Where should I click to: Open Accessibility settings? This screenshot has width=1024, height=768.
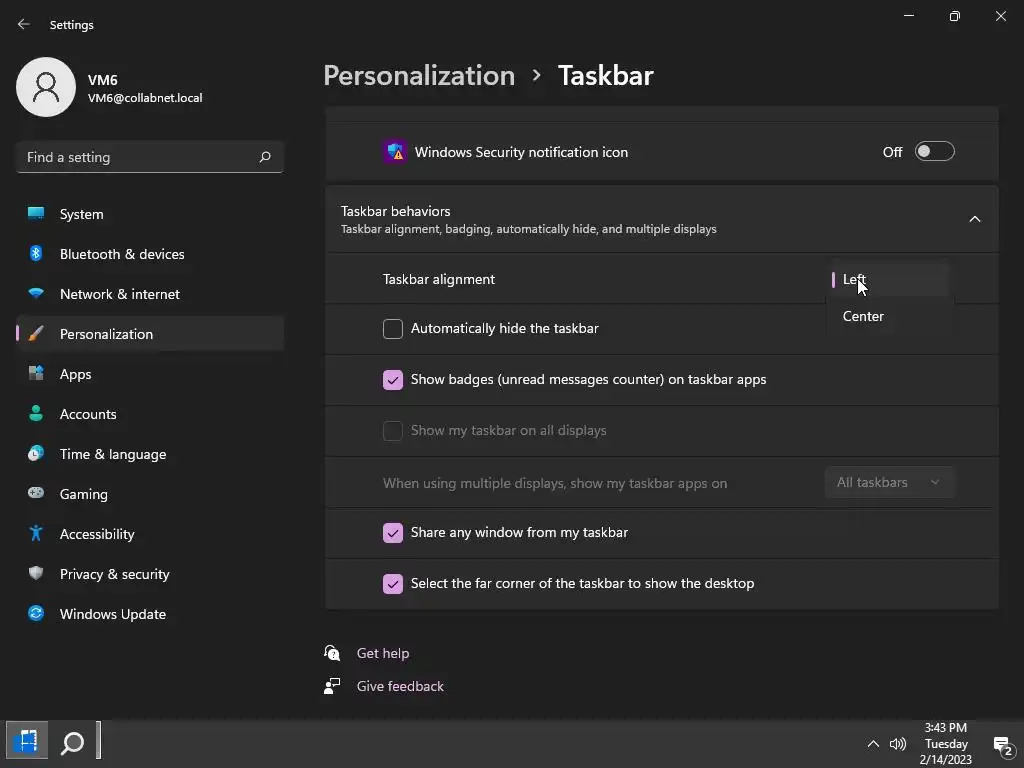(x=150, y=534)
